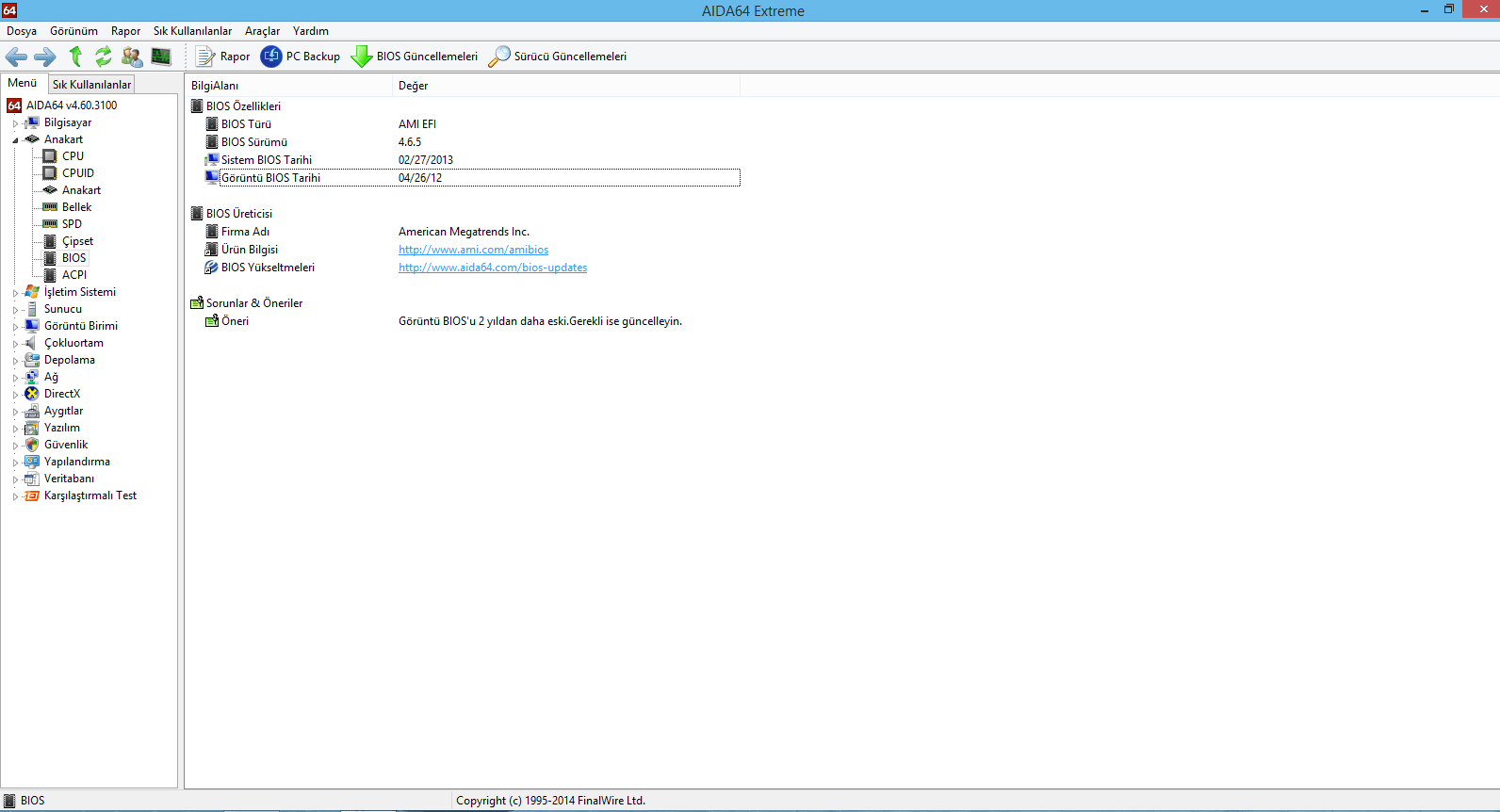
Task: Select the ACPI icon in tree
Action: point(51,275)
